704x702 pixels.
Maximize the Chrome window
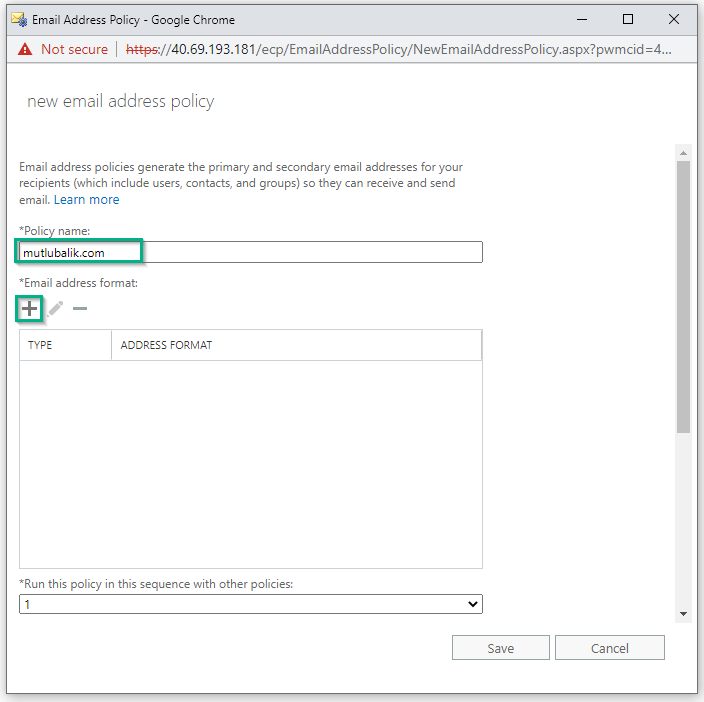pos(628,19)
